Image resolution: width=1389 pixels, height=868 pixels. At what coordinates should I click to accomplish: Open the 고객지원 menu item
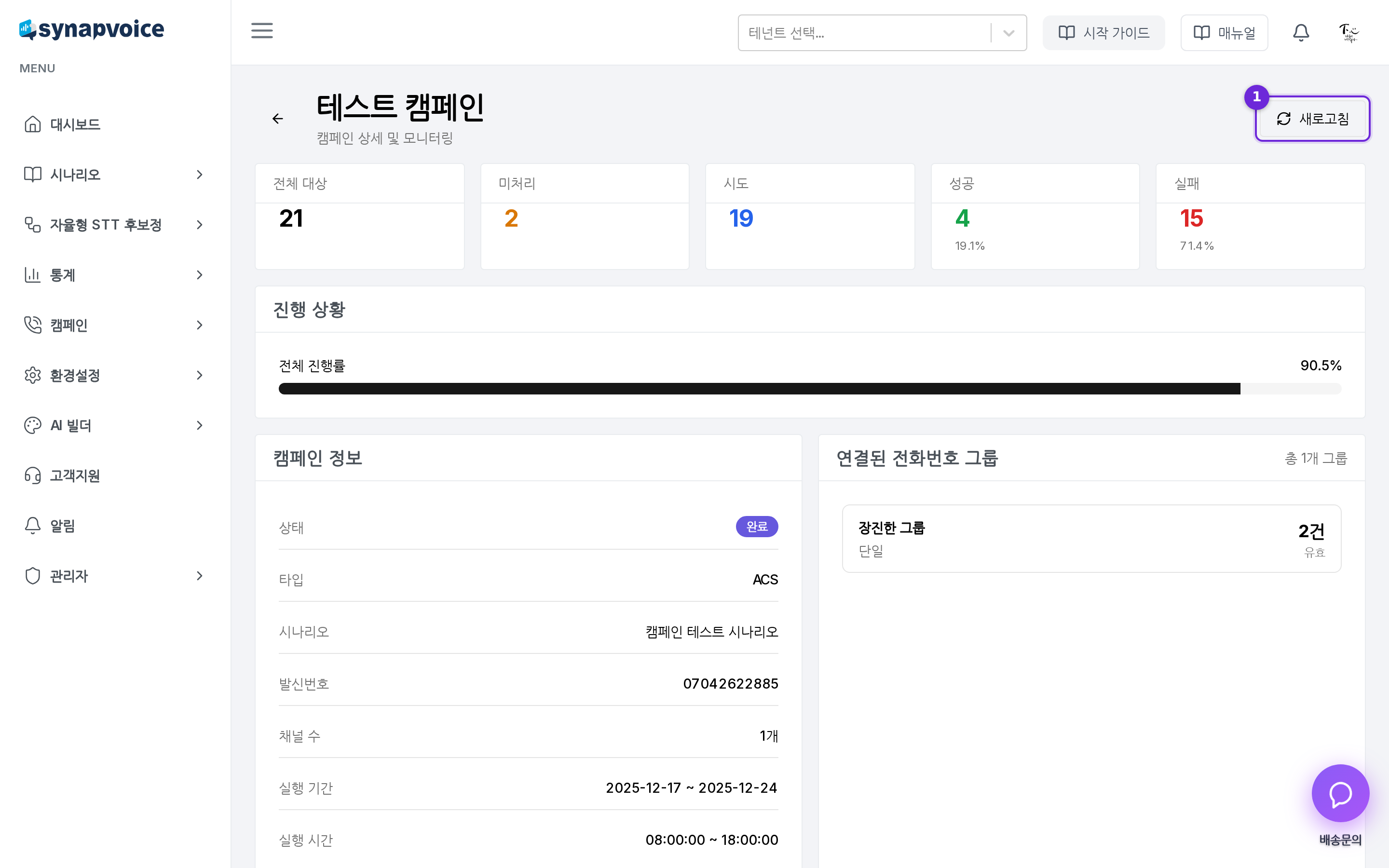115,475
